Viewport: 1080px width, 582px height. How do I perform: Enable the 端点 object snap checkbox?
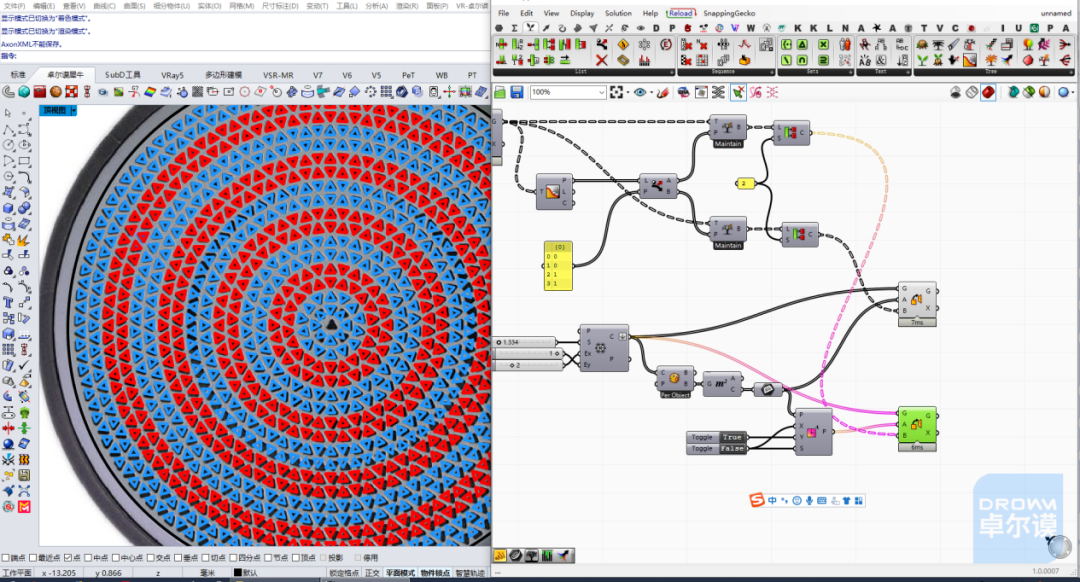point(6,558)
